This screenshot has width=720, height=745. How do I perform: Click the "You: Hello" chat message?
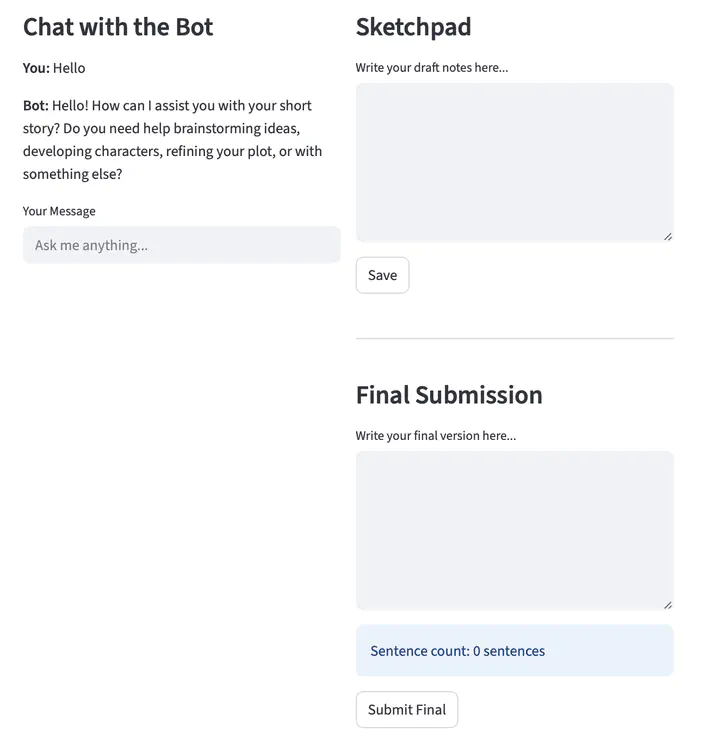(54, 68)
